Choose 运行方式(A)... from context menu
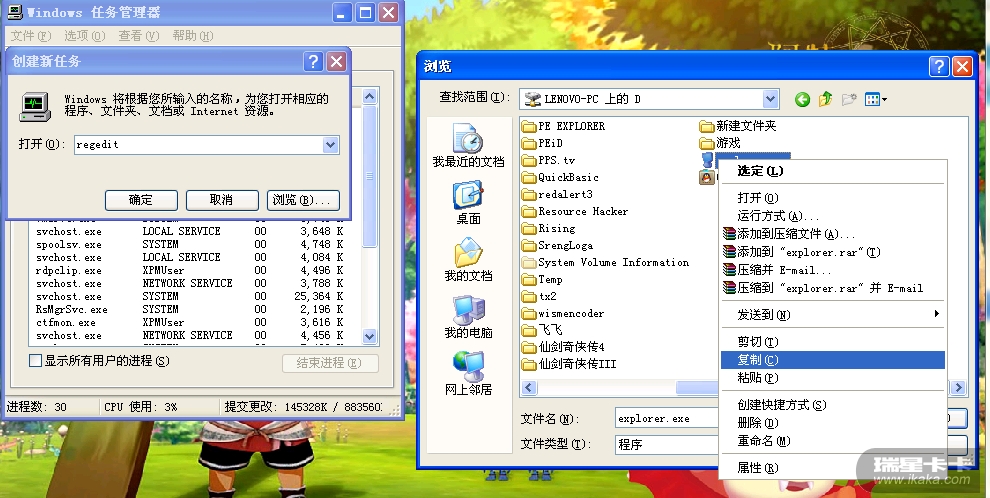 832,216
